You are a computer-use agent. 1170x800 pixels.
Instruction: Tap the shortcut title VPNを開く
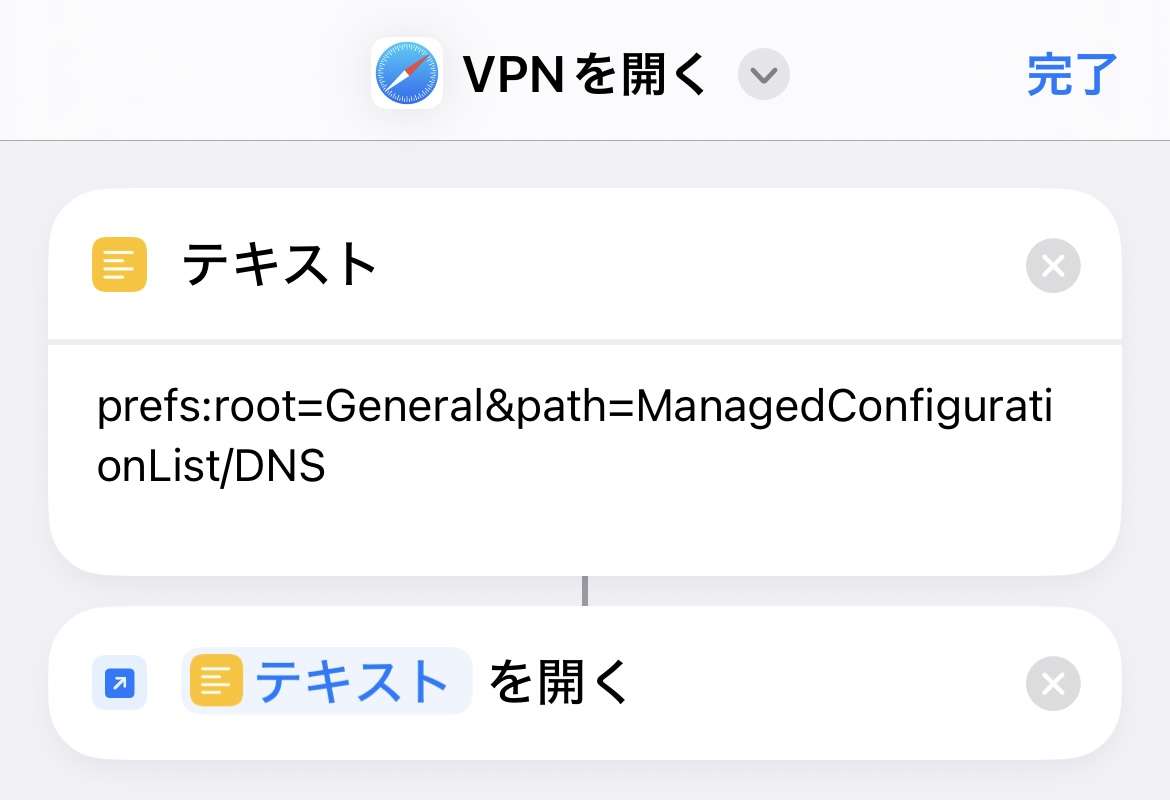click(x=584, y=74)
